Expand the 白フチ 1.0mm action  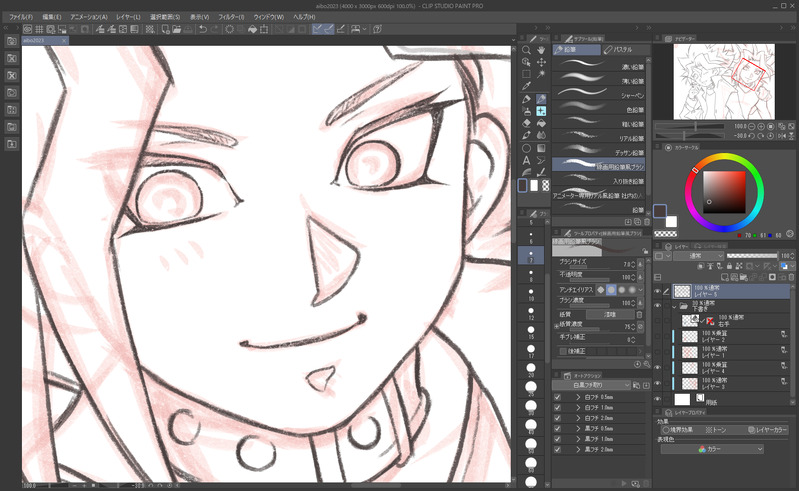[x=578, y=407]
